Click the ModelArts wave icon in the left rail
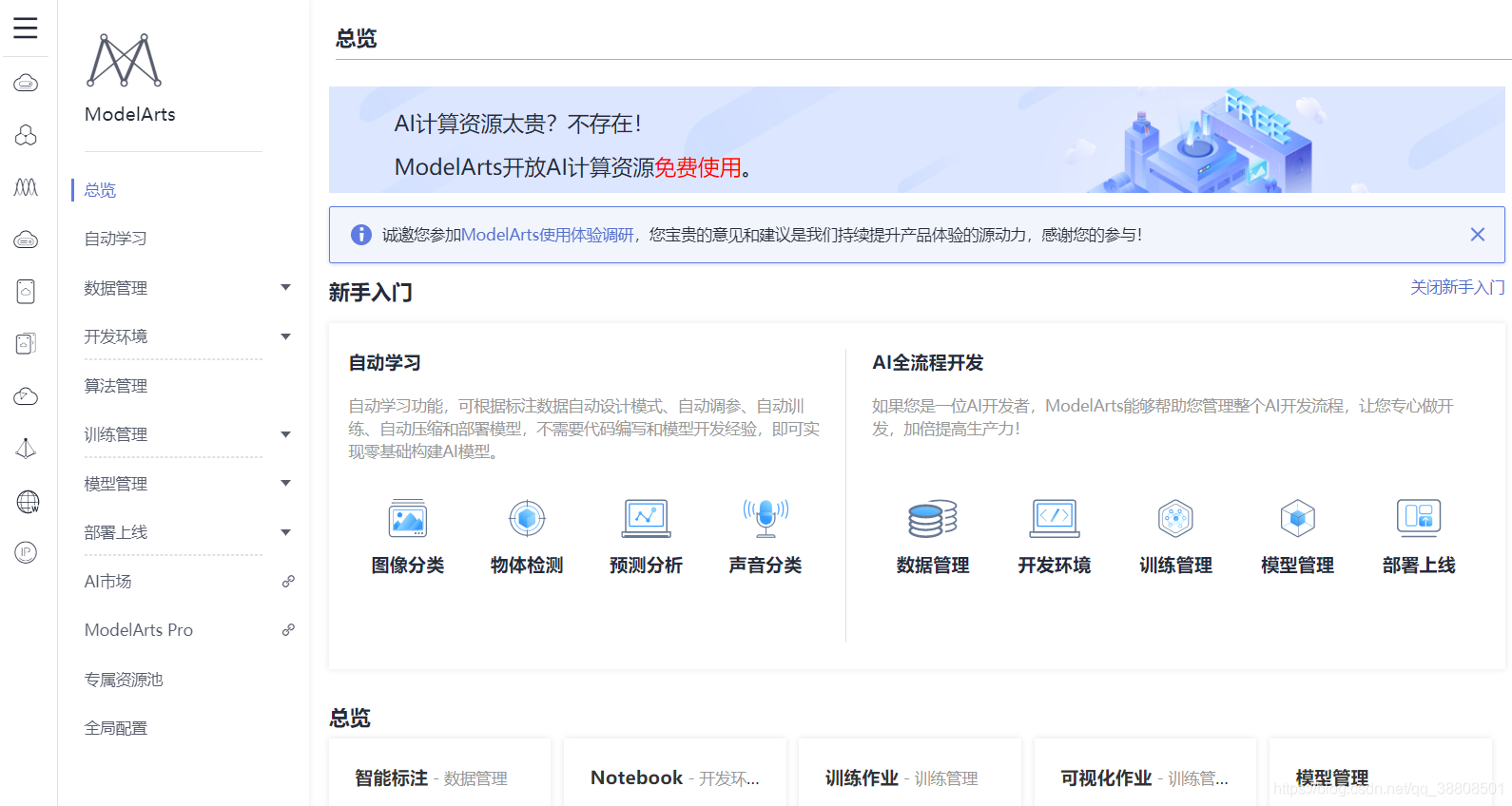1512x806 pixels. [26, 187]
